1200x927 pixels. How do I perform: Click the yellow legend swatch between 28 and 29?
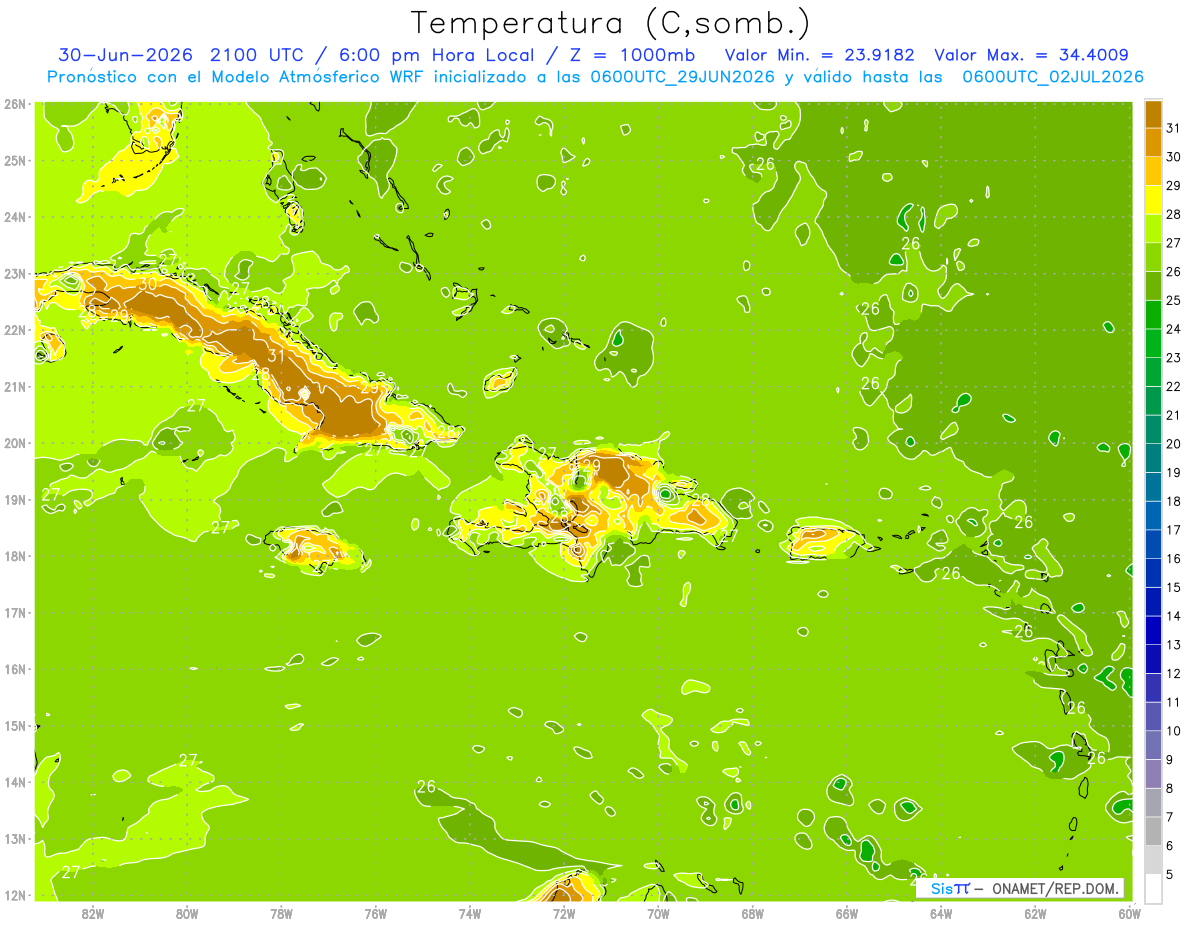[1153, 200]
